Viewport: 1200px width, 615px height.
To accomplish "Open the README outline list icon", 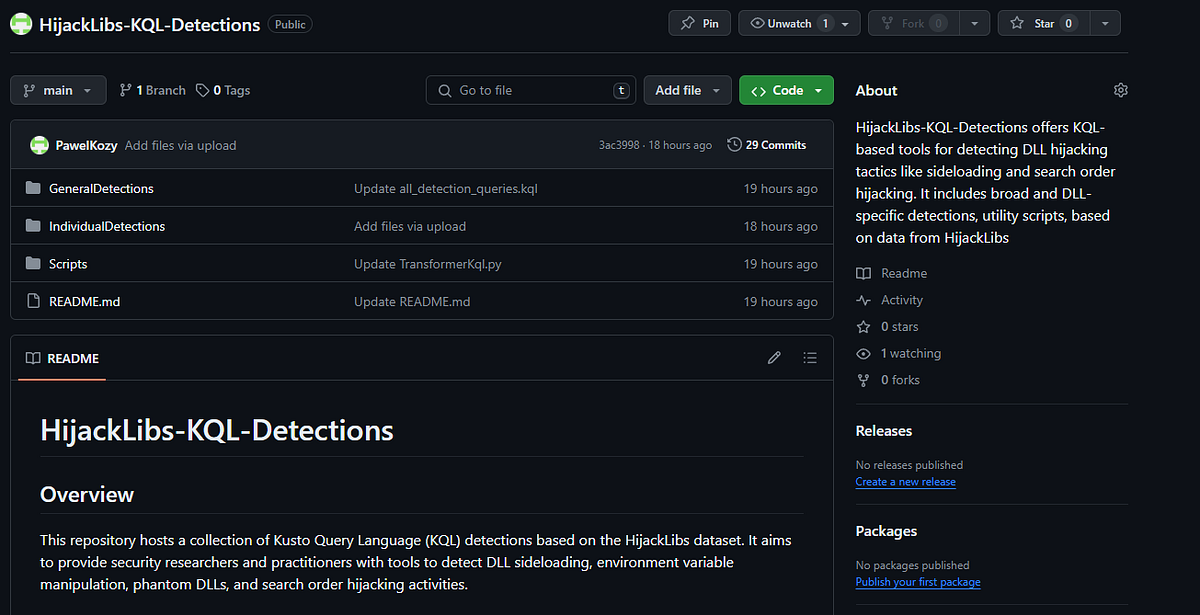I will [810, 357].
